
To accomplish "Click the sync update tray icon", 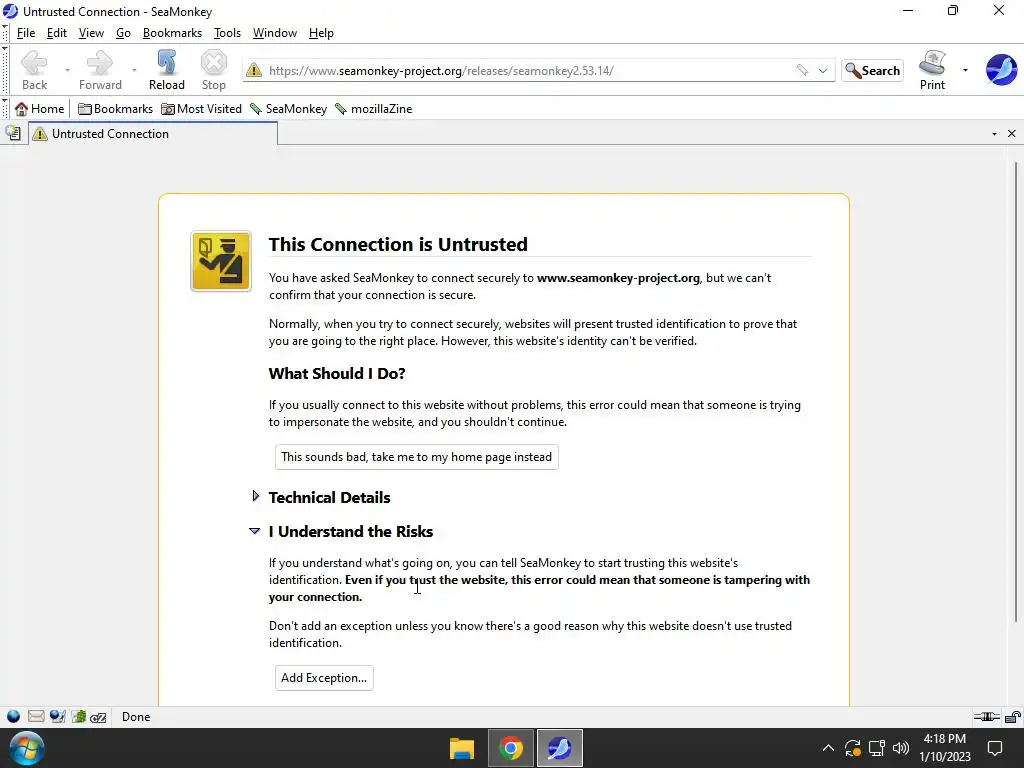I will coord(852,748).
